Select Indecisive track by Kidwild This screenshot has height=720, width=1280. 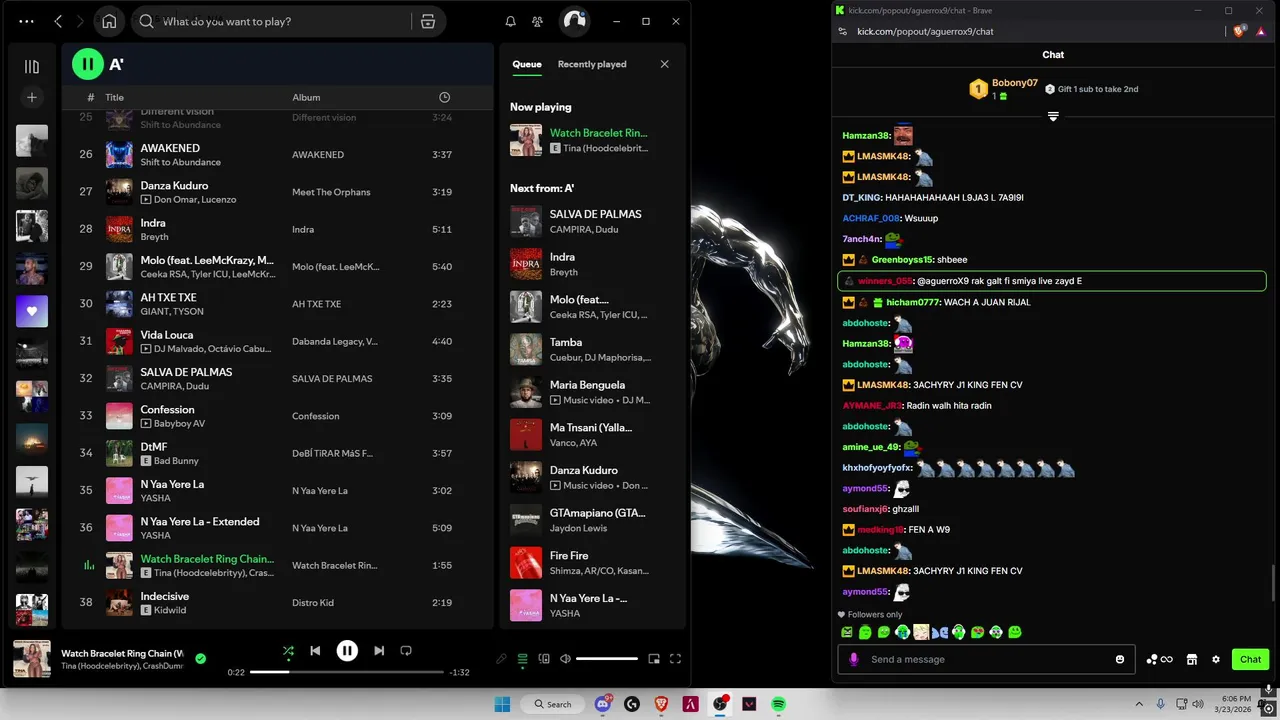[275, 602]
